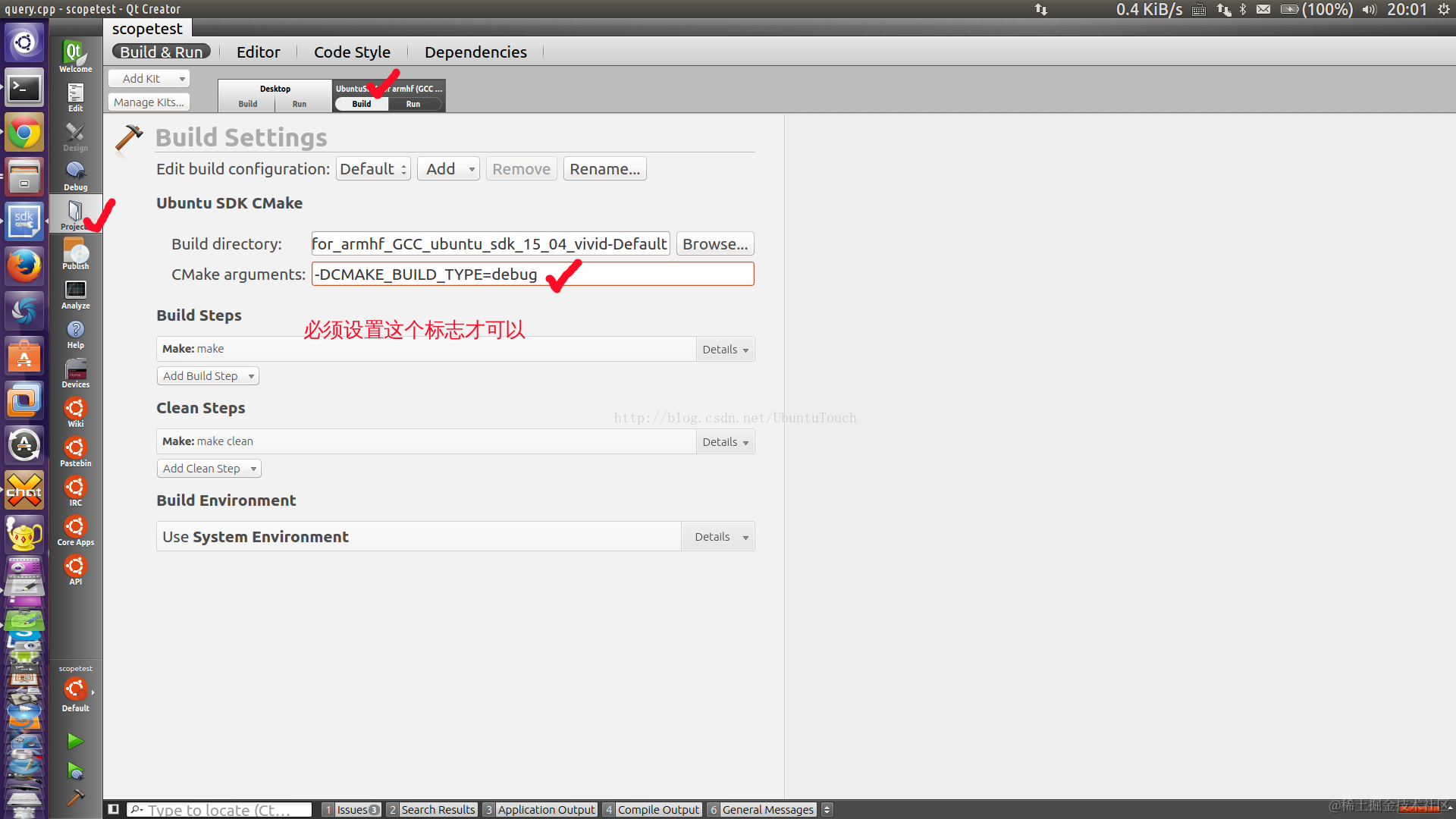The width and height of the screenshot is (1456, 819).
Task: Select Desktop kit Run toggle
Action: [300, 104]
